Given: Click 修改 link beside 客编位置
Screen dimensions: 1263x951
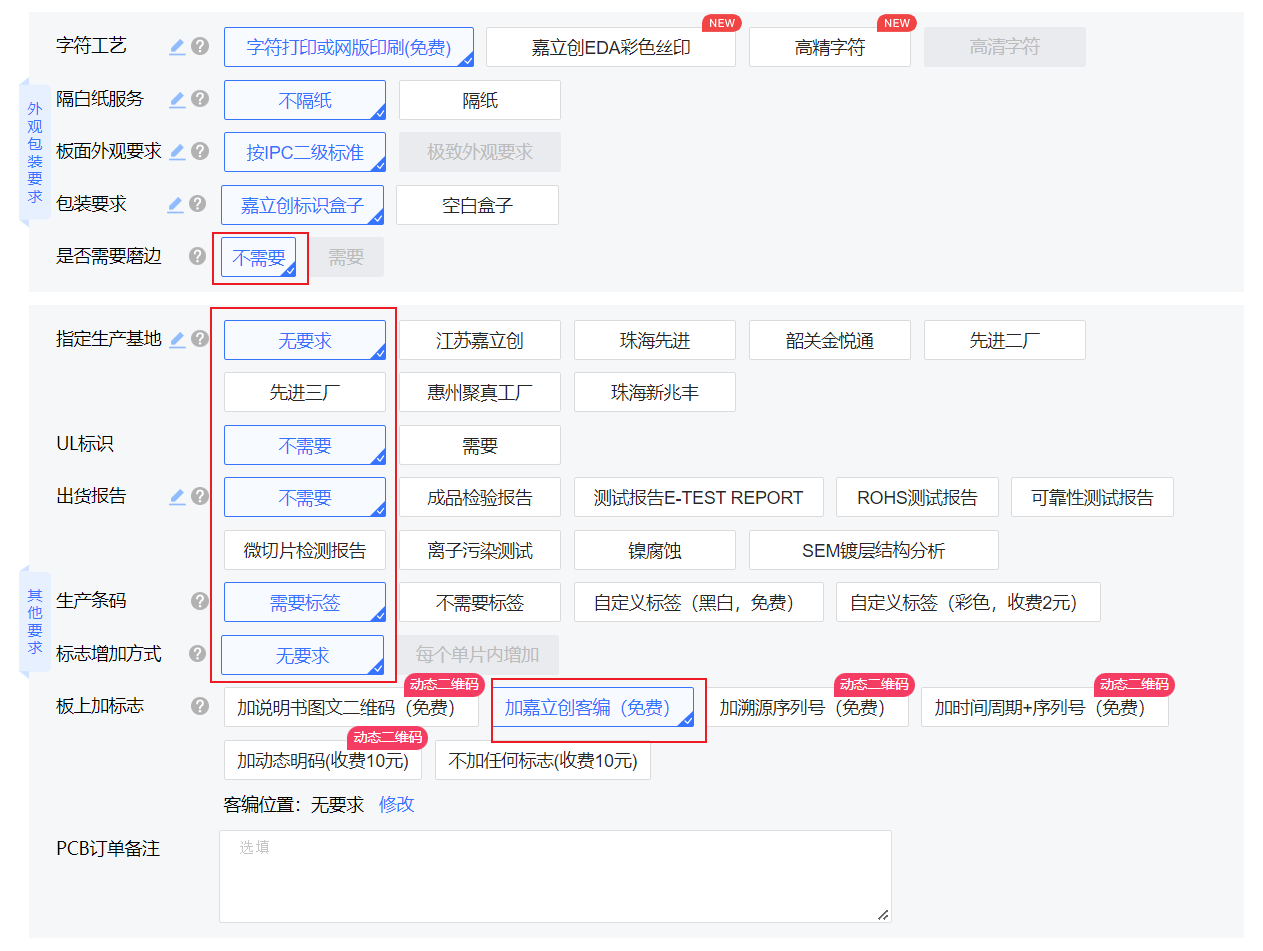Looking at the screenshot, I should pos(396,804).
